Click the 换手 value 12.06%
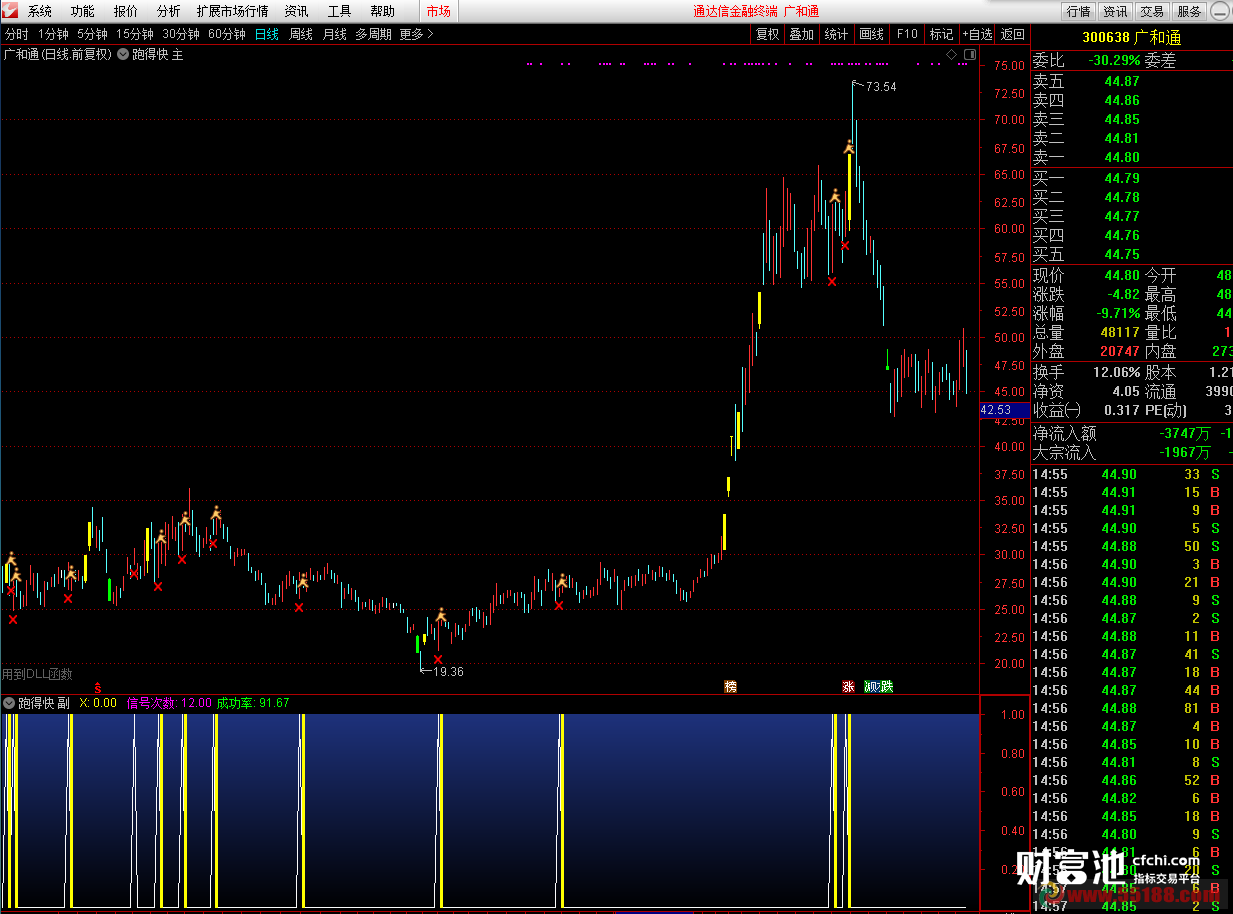Viewport: 1233px width, 914px height. [1116, 372]
